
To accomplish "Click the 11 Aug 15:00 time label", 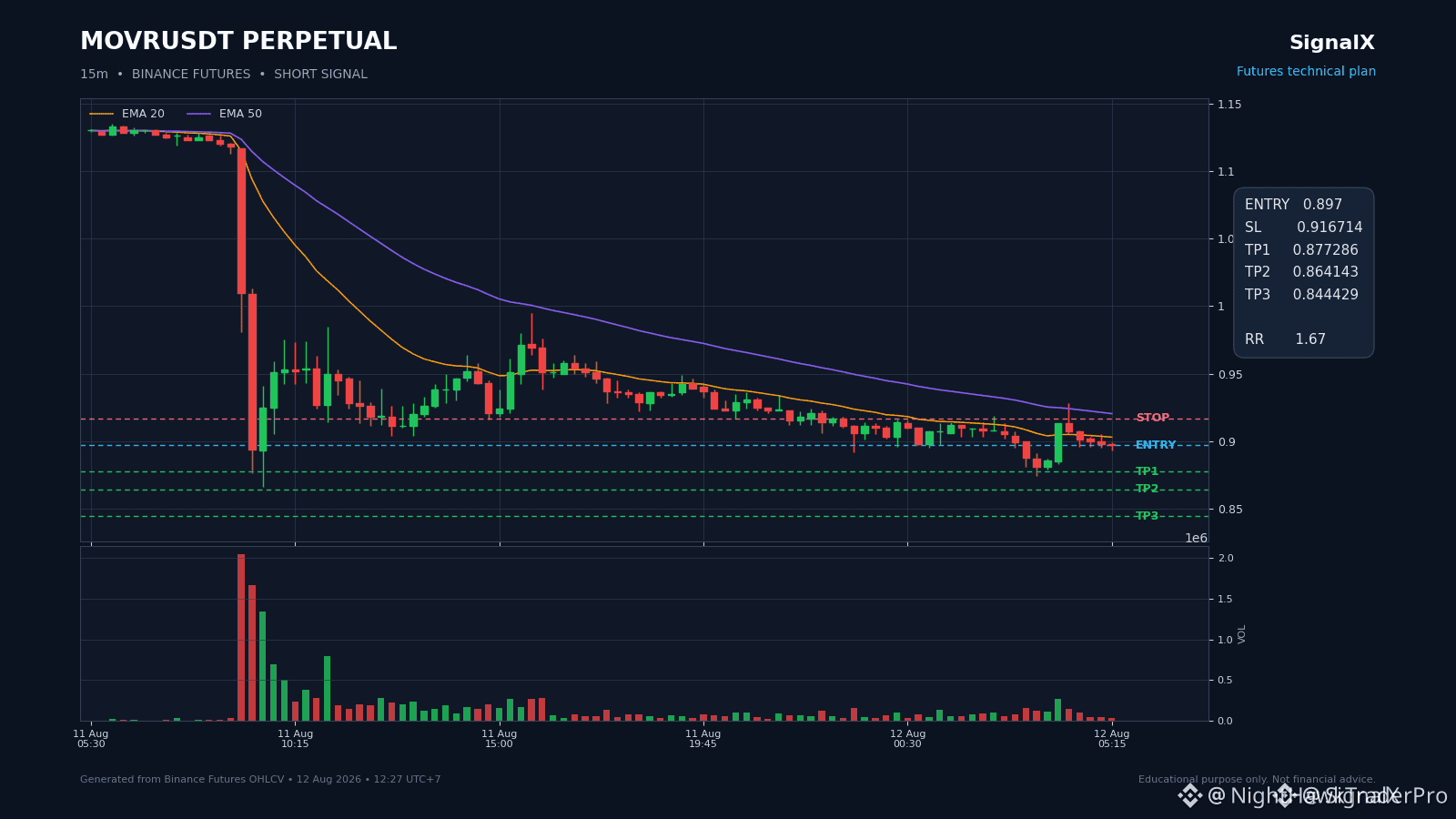I will click(x=499, y=739).
